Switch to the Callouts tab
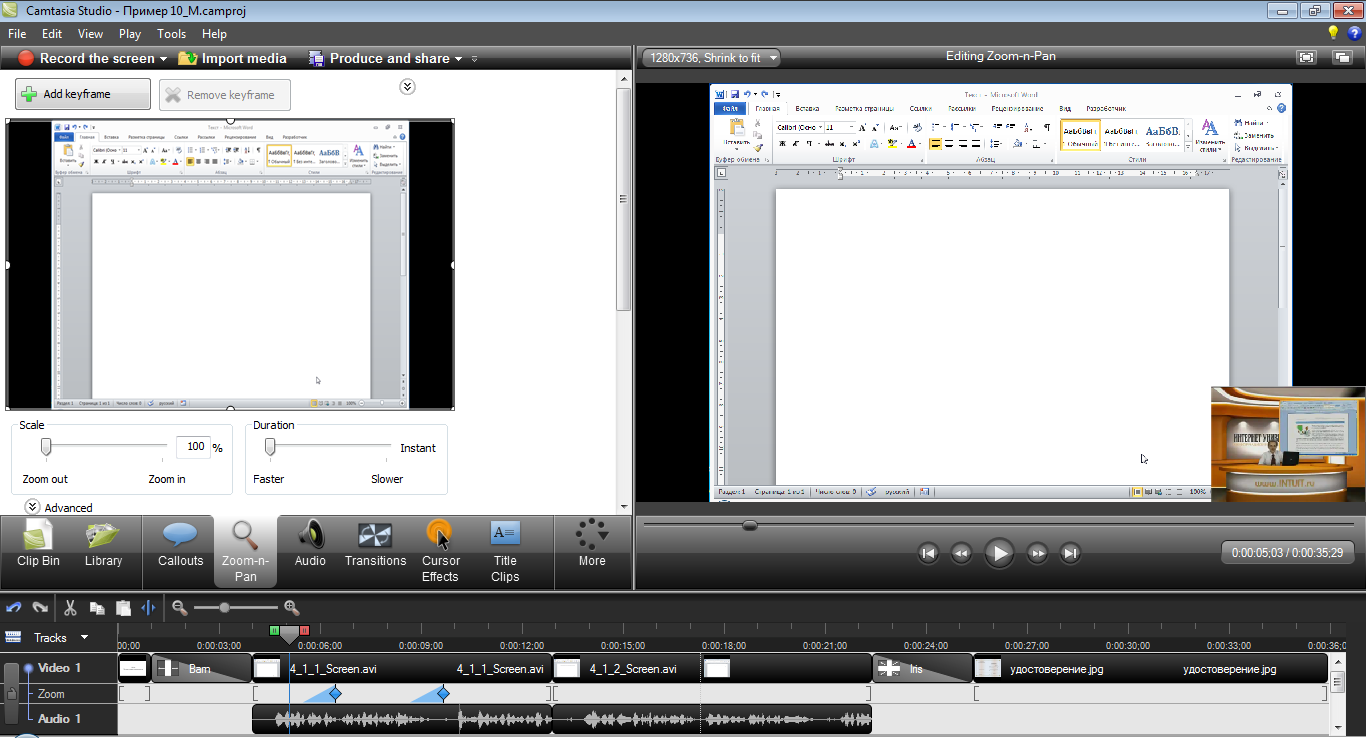The width and height of the screenshot is (1366, 738). coord(180,546)
